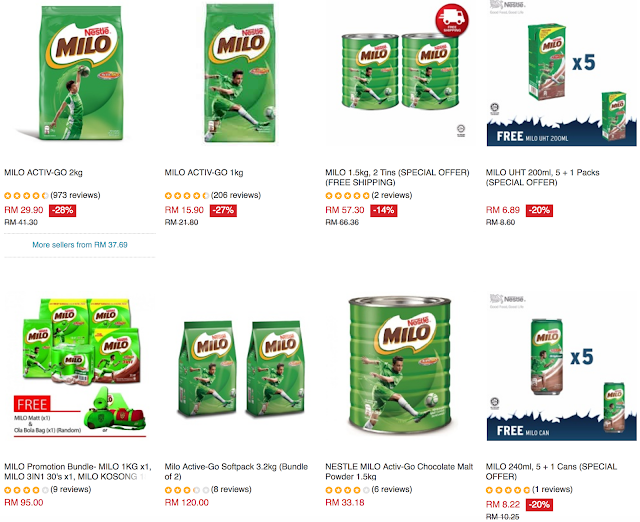Open the MILO ACTIV-GO 2kg title link
This screenshot has width=640, height=522.
[x=43, y=173]
